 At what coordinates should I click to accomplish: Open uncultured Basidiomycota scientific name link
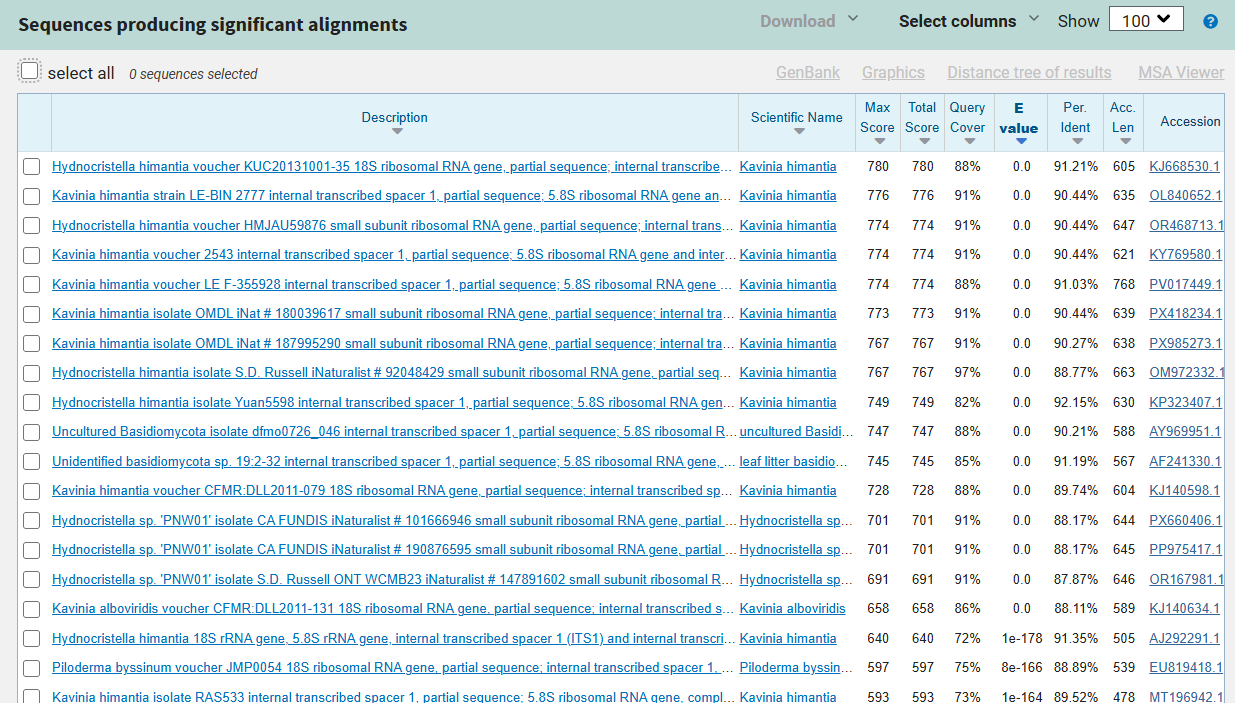point(797,432)
